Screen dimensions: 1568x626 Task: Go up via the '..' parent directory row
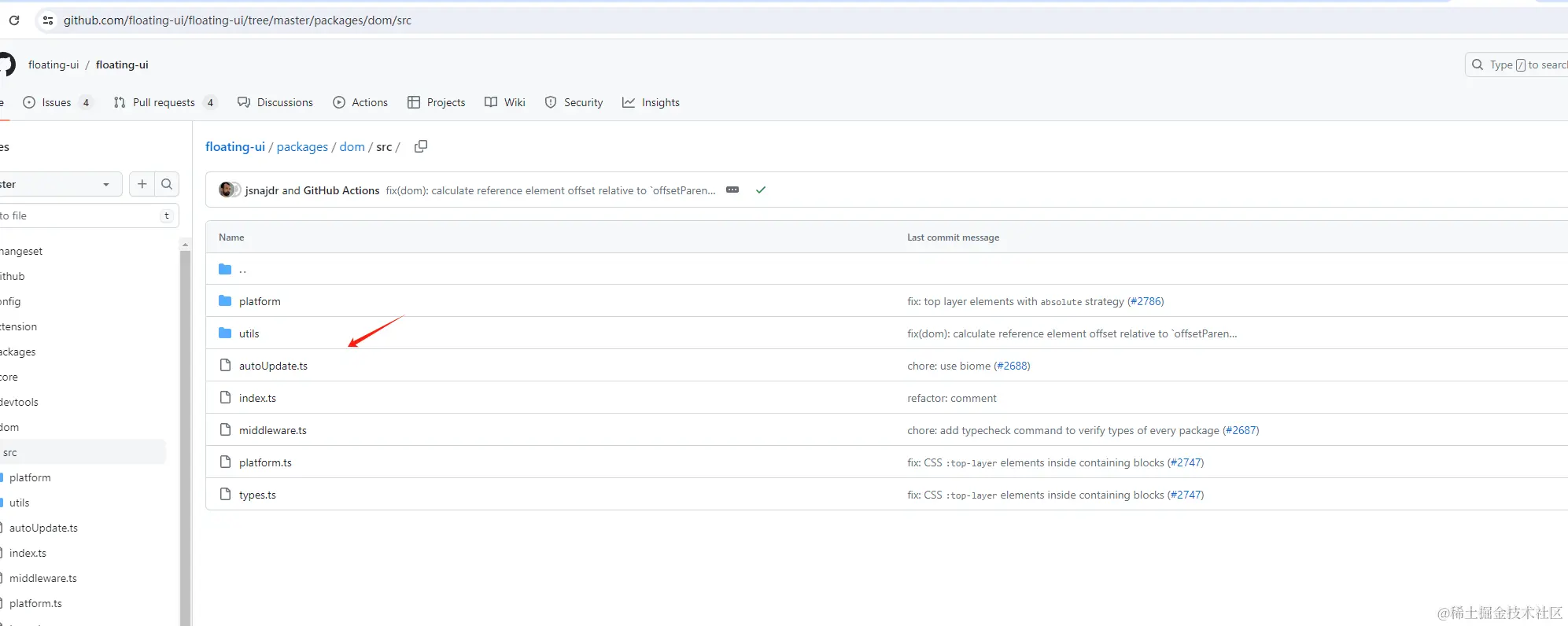click(242, 269)
